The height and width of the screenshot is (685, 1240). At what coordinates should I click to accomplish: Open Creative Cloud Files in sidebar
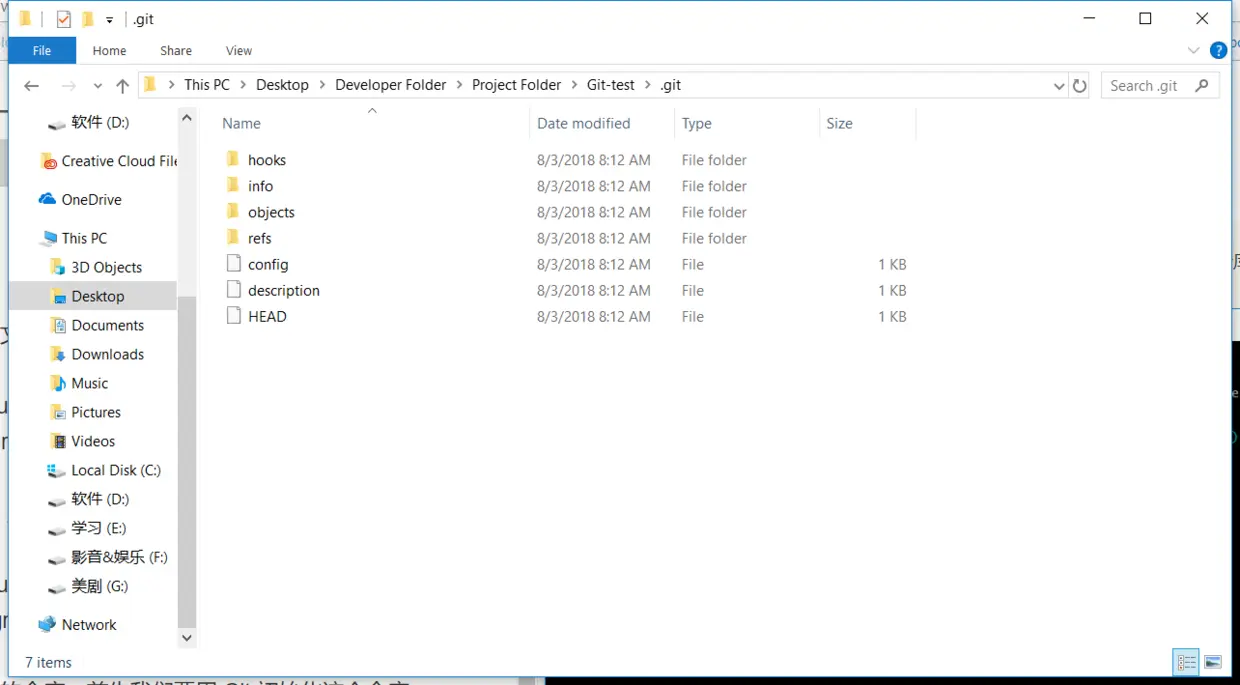[x=110, y=161]
